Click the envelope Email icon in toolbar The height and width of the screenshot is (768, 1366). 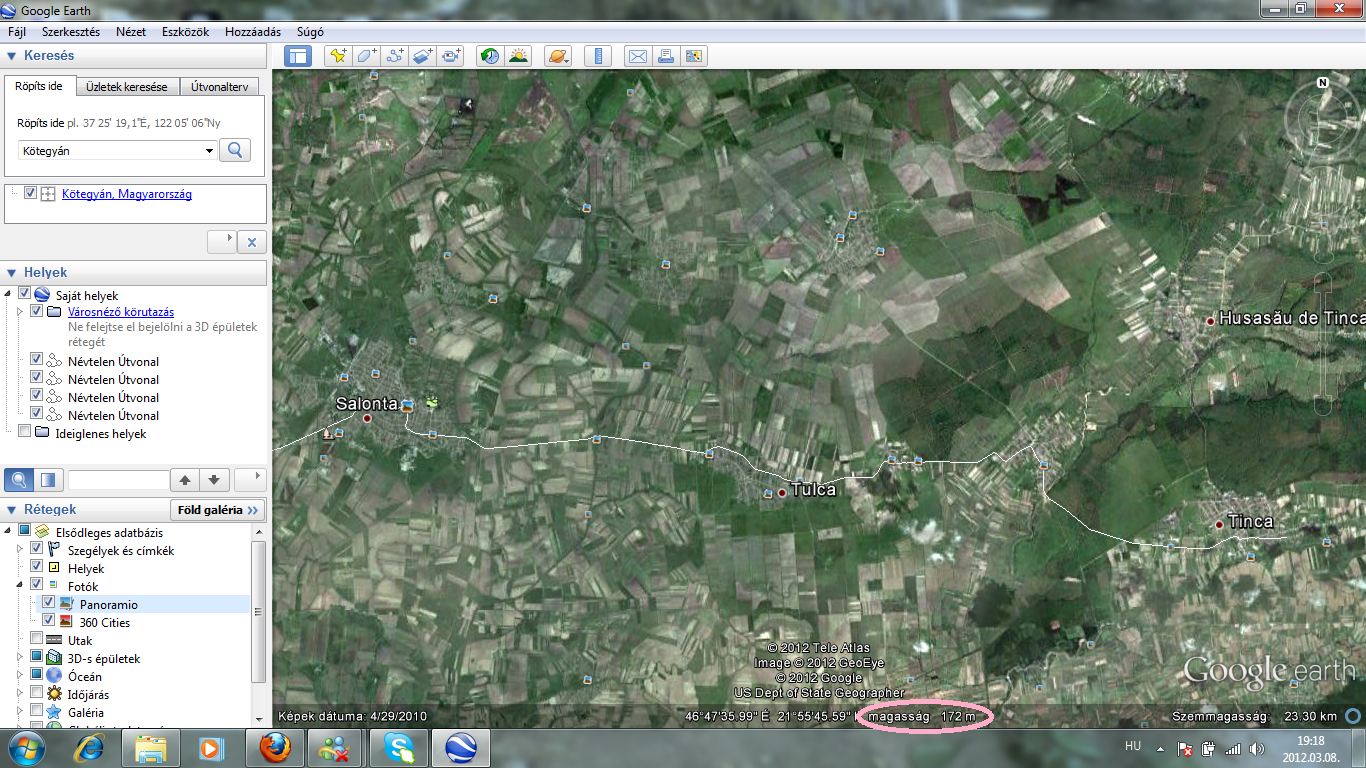click(637, 56)
